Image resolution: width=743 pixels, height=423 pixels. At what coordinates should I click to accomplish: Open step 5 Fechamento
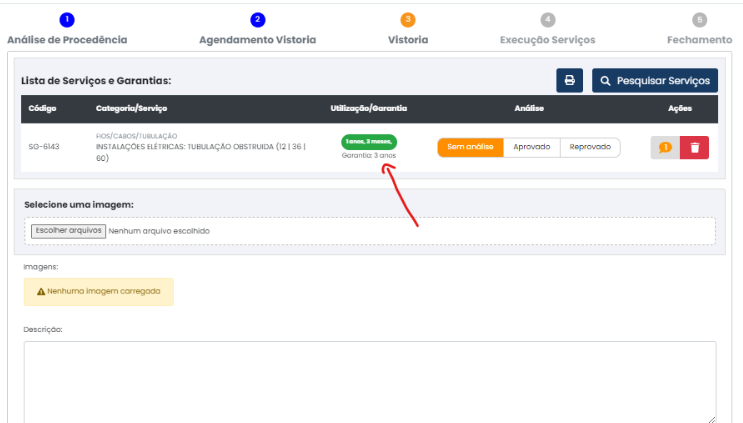pyautogui.click(x=699, y=29)
